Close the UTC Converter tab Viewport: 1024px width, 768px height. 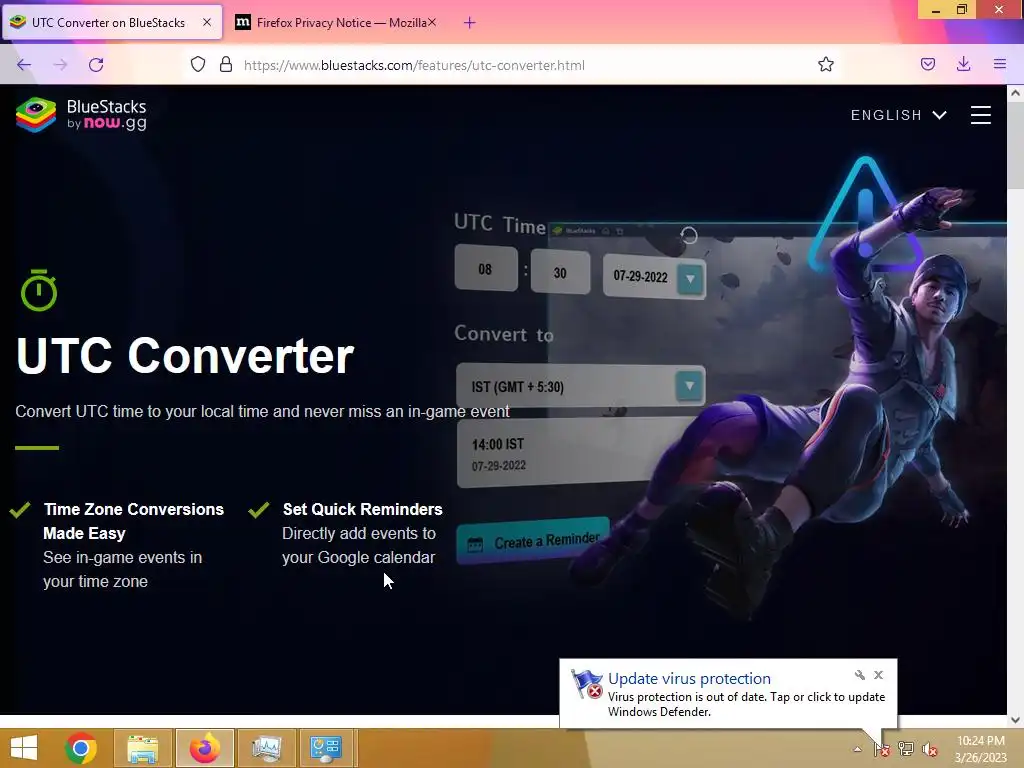pyautogui.click(x=207, y=22)
